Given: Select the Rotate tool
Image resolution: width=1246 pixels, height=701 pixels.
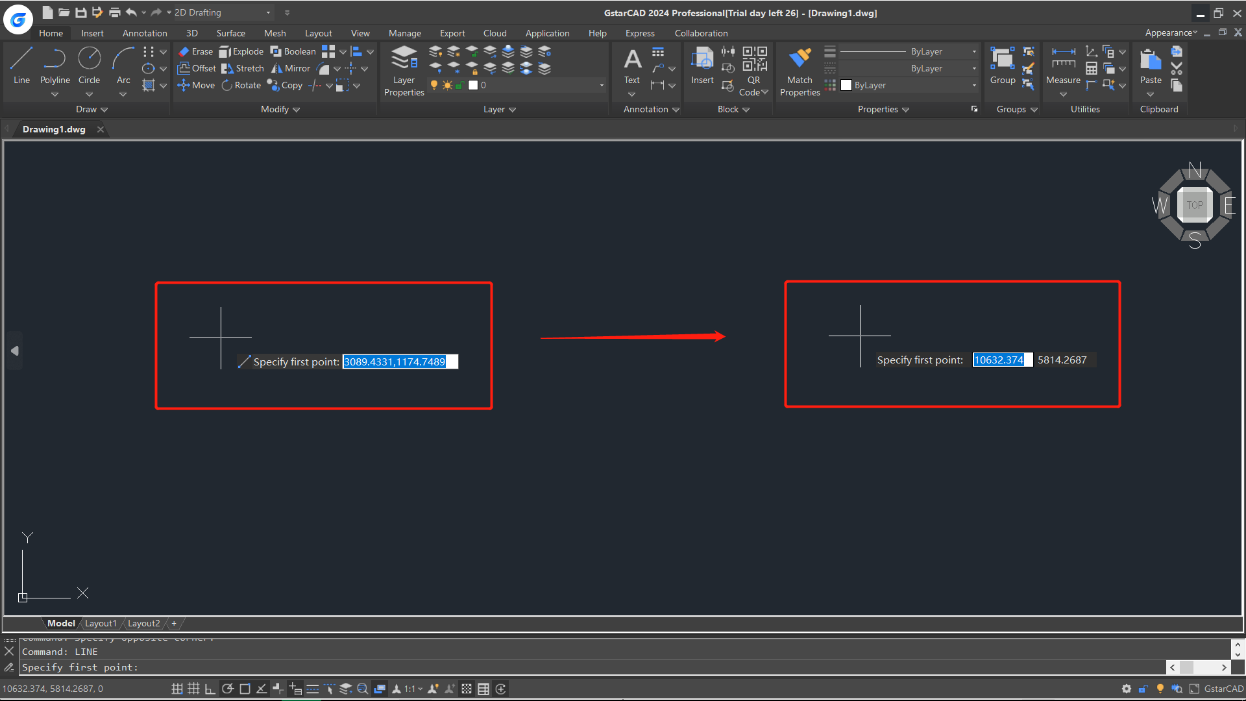Looking at the screenshot, I should (x=241, y=86).
